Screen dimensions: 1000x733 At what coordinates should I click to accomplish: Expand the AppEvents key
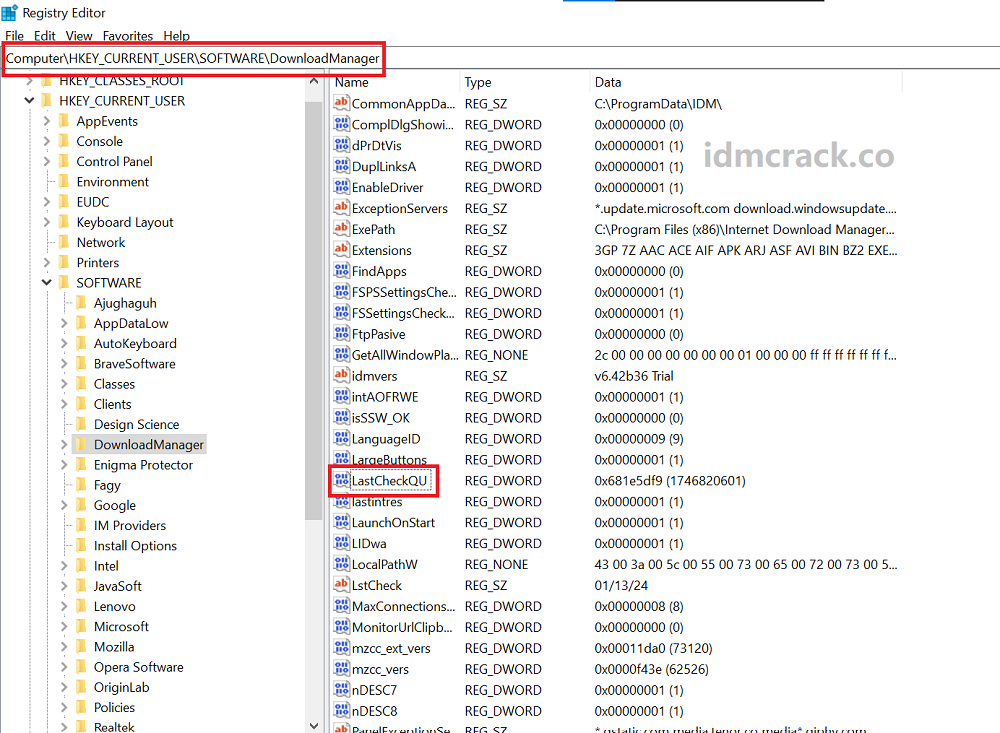coord(47,121)
